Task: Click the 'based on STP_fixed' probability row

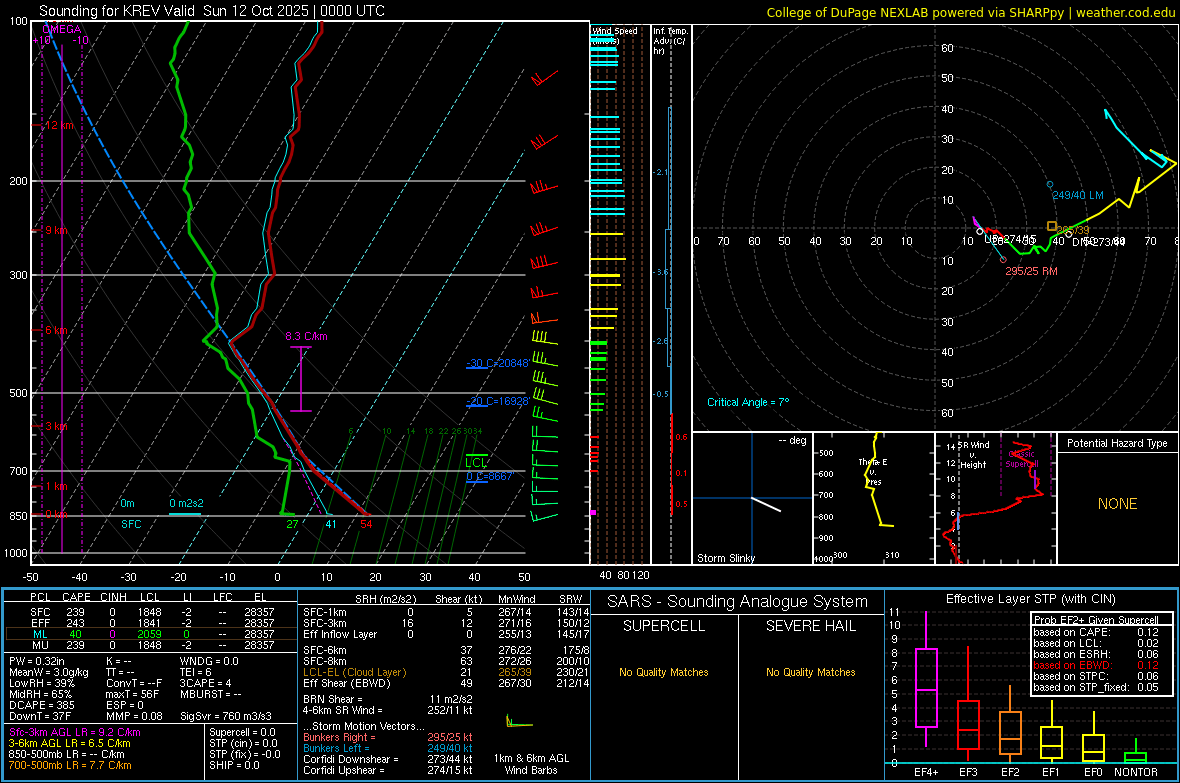Action: point(1096,687)
